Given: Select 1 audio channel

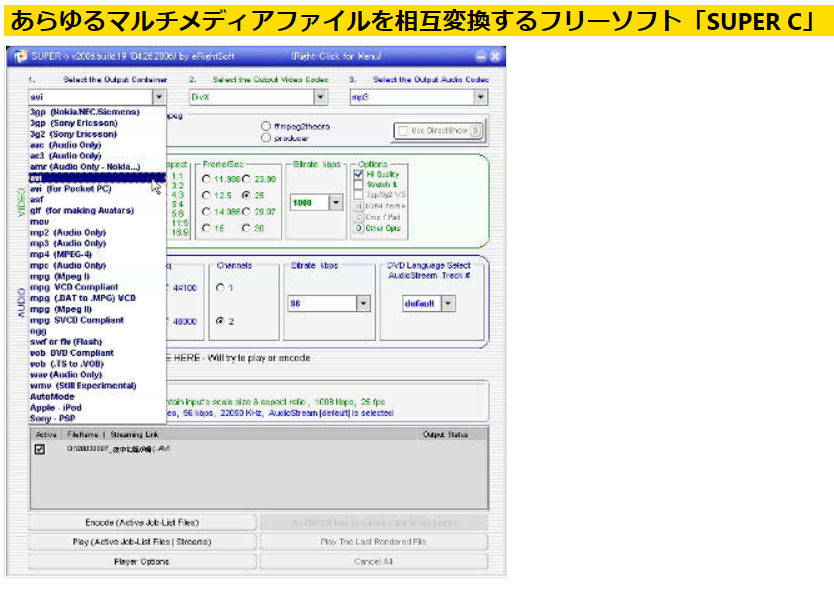Looking at the screenshot, I should click(x=220, y=288).
